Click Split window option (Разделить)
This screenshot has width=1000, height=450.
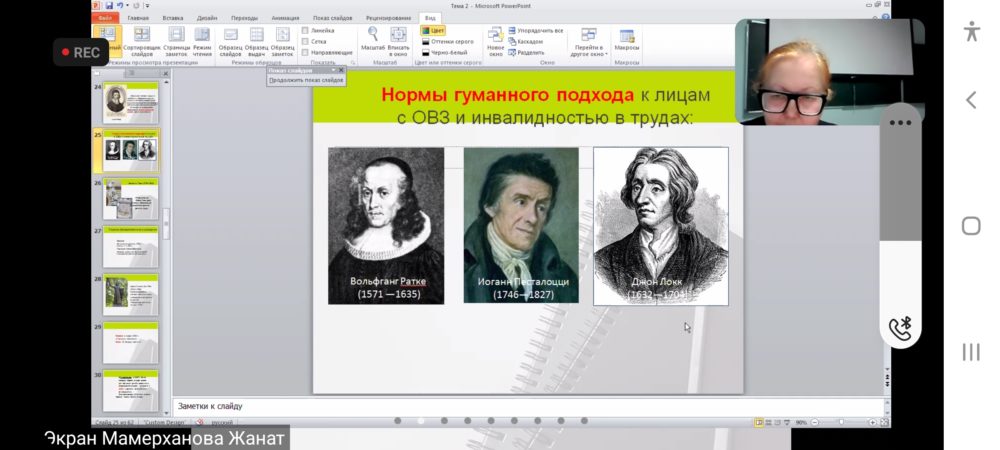[526, 52]
